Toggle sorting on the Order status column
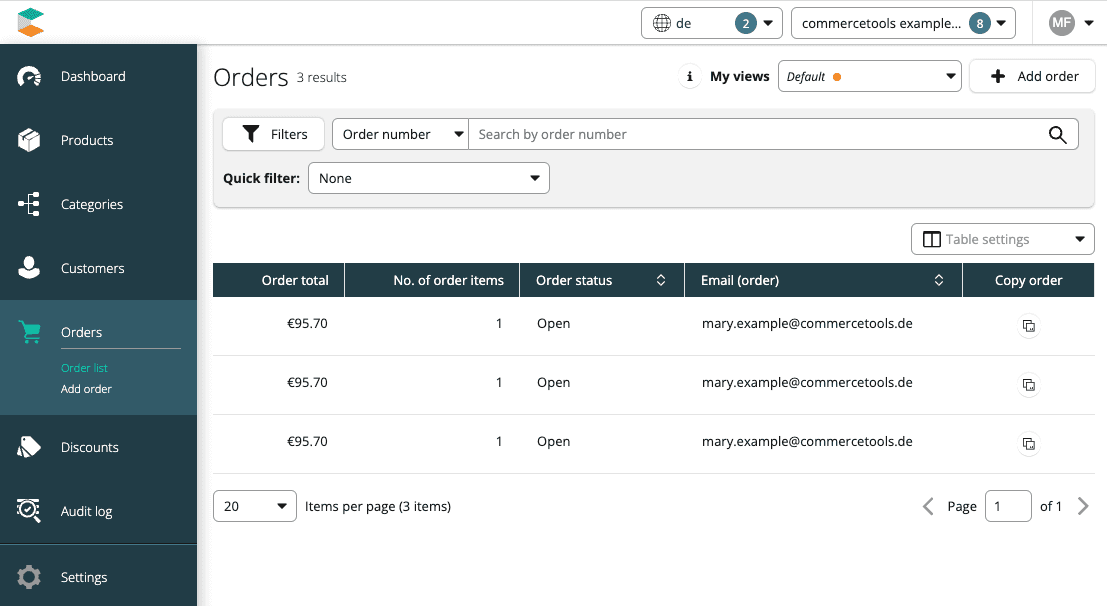Viewport: 1107px width, 606px height. [x=661, y=280]
